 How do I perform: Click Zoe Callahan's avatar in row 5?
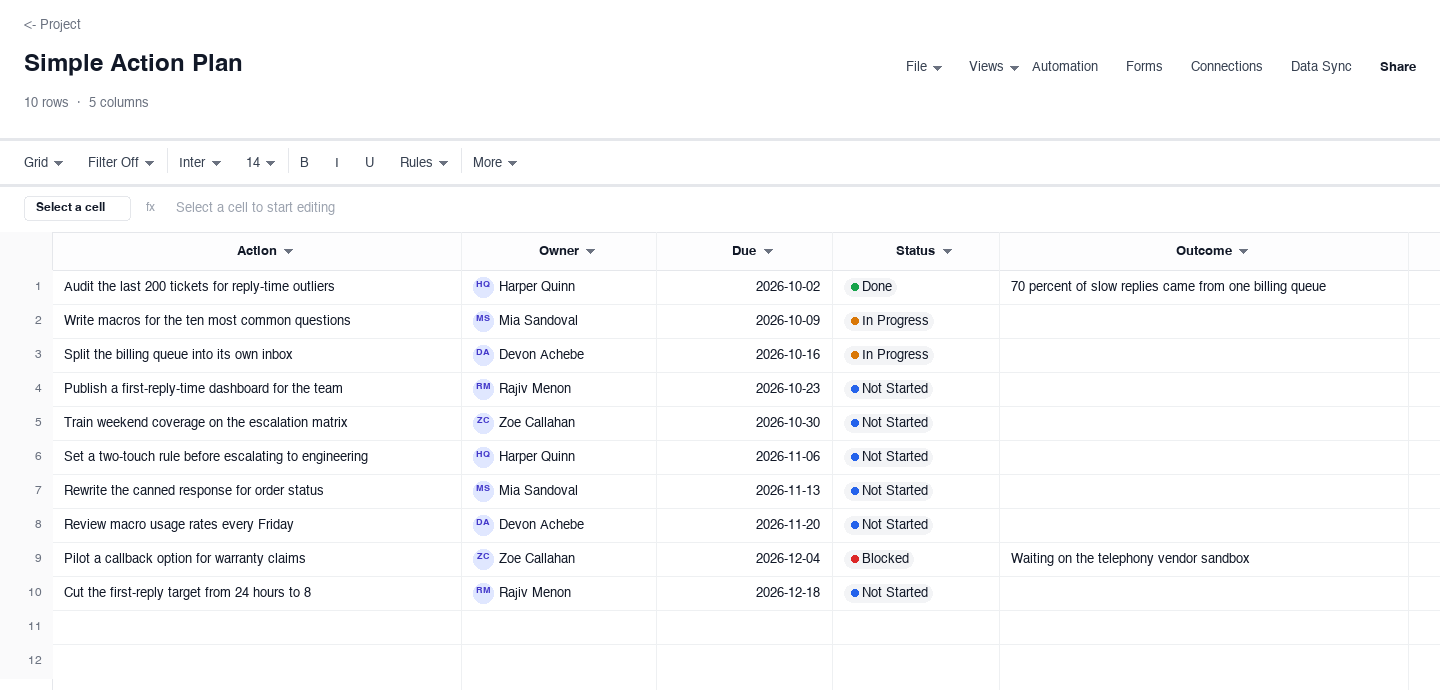483,423
